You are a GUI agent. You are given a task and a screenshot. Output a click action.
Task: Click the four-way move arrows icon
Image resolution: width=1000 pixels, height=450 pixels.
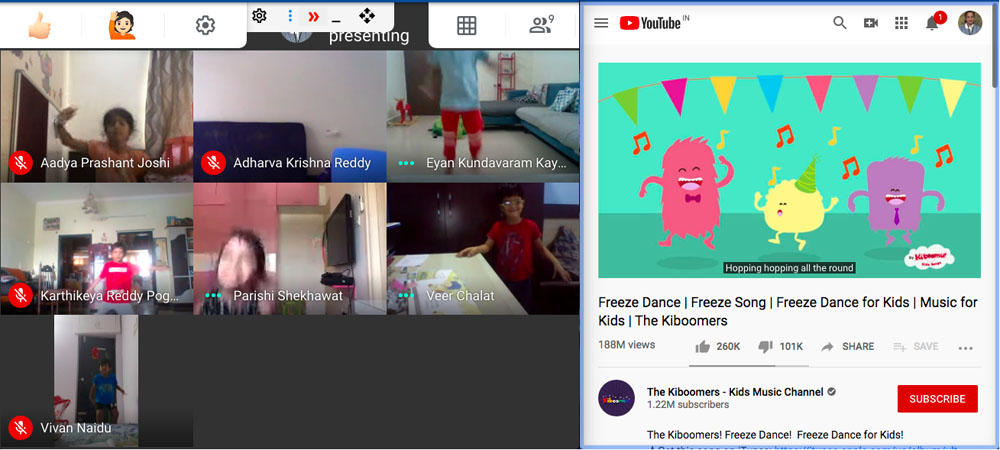(367, 16)
